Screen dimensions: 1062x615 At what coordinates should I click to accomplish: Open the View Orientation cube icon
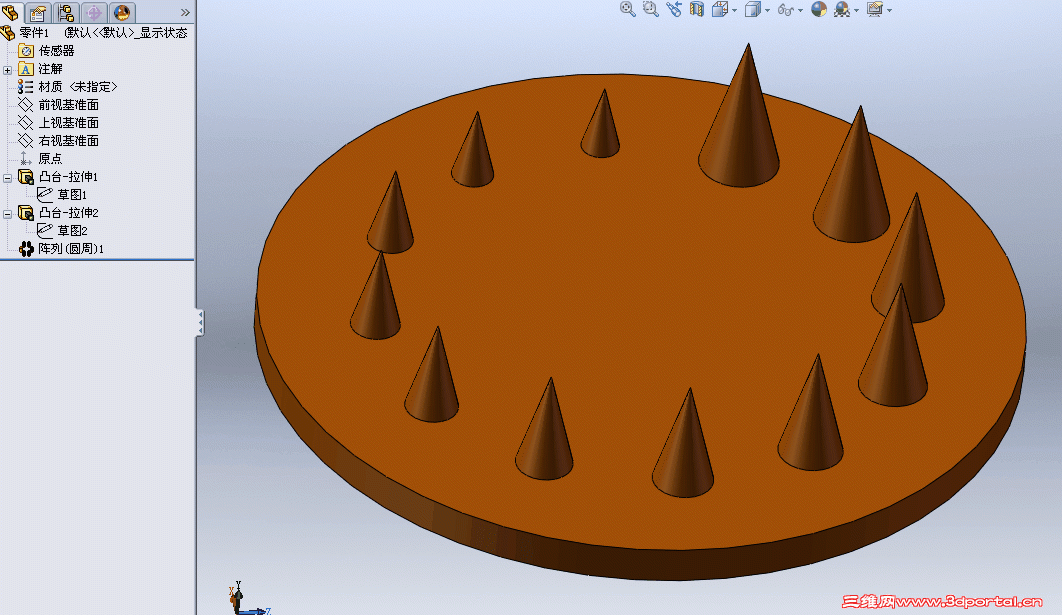pyautogui.click(x=720, y=9)
